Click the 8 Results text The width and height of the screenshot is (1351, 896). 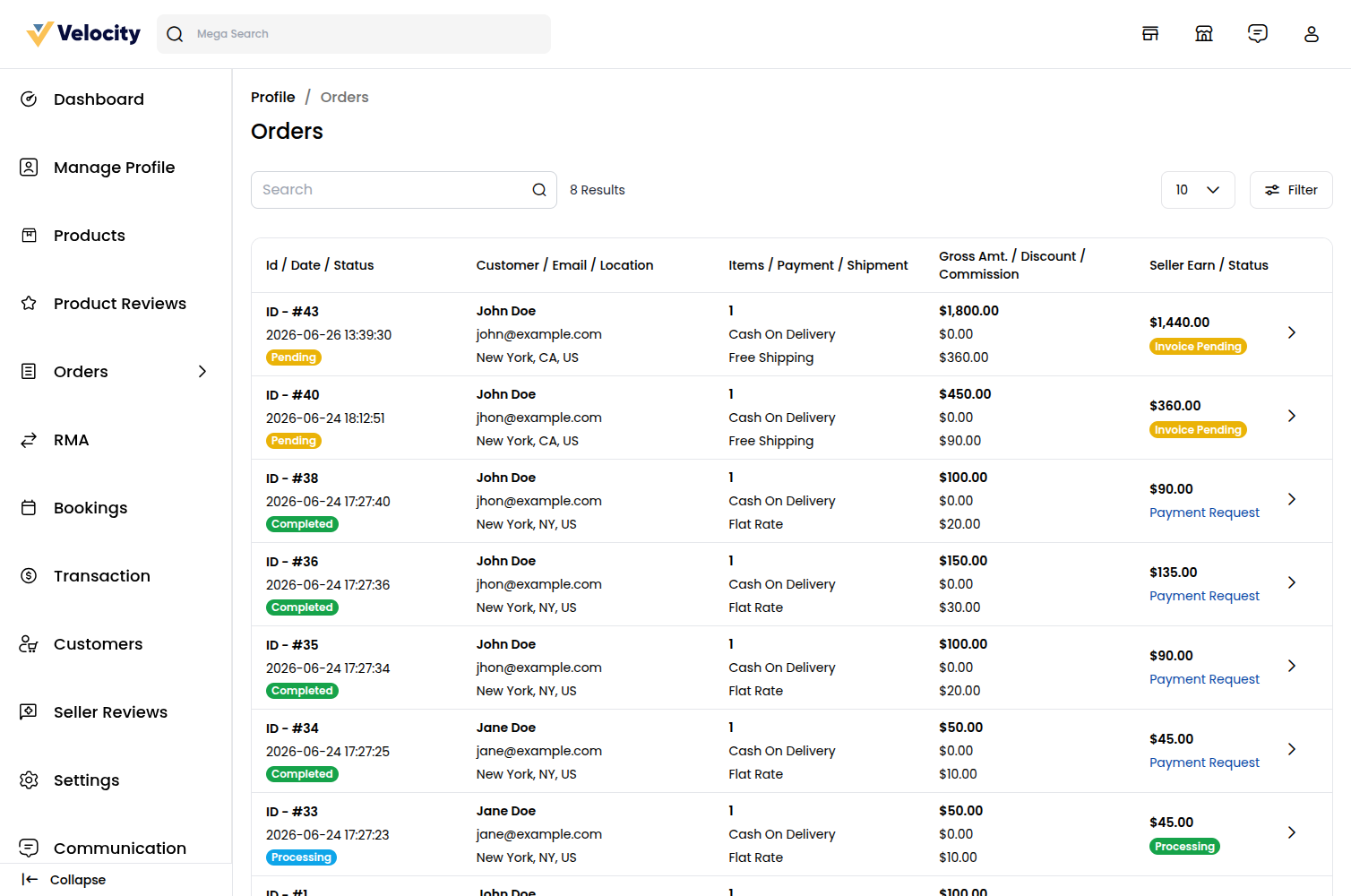pos(597,190)
